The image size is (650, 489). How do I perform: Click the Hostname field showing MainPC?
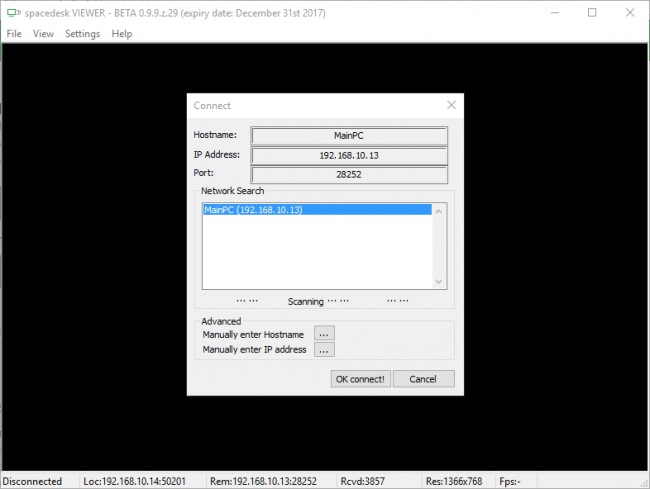point(349,136)
